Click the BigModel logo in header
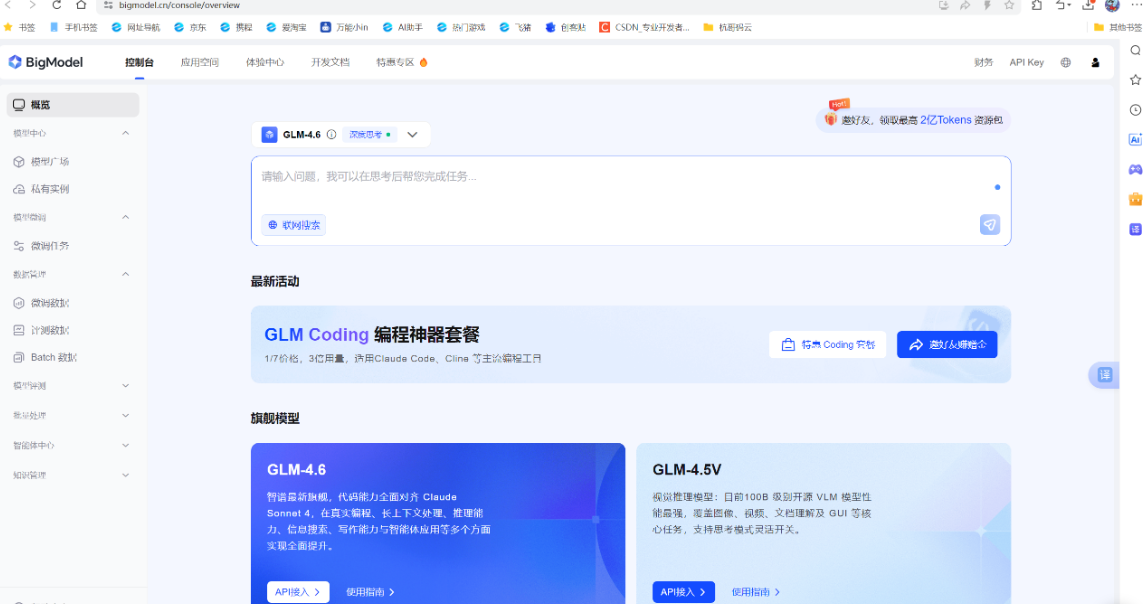The image size is (1148, 604). pos(46,62)
